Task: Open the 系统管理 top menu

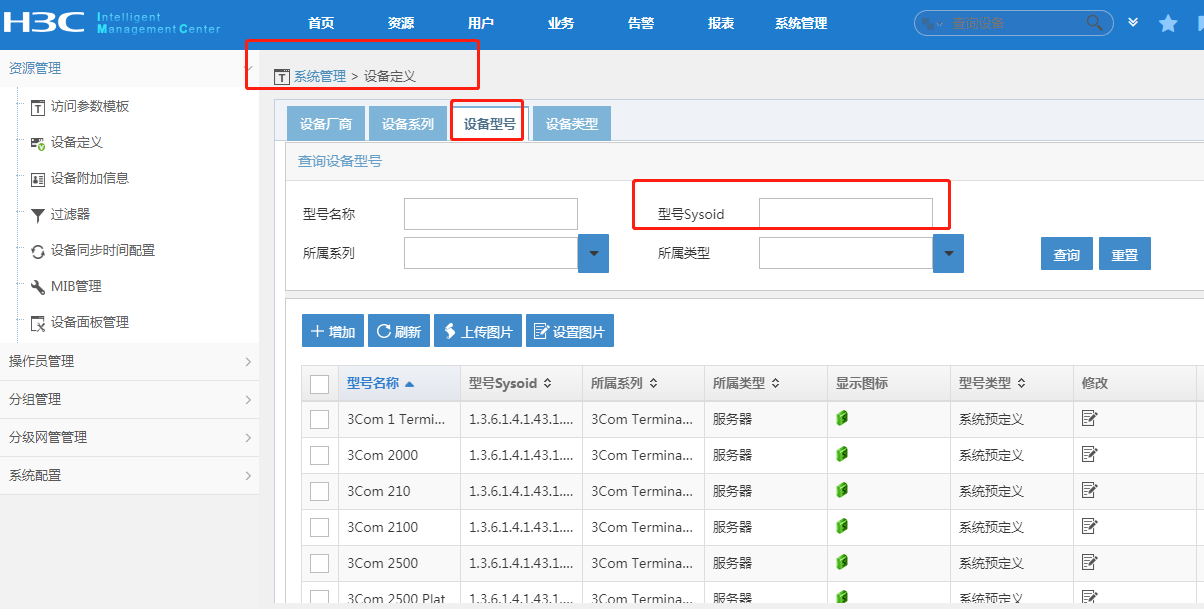Action: [x=801, y=23]
